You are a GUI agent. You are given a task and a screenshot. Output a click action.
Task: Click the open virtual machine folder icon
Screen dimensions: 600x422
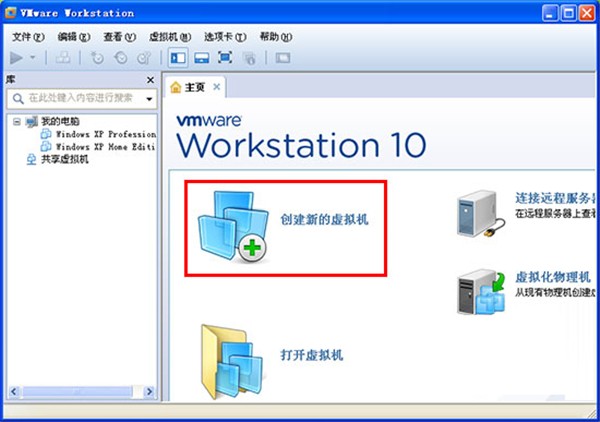coord(233,361)
